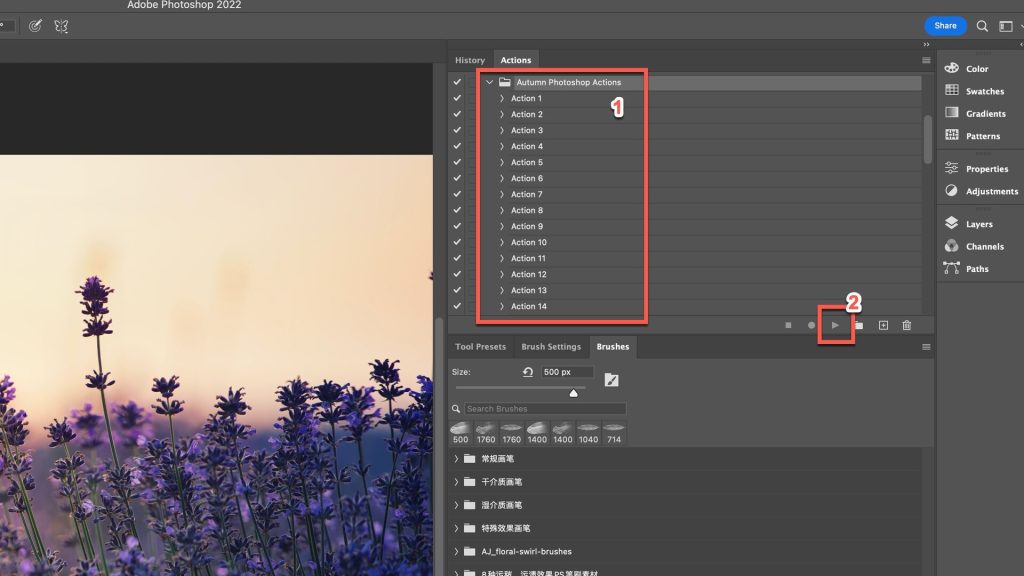This screenshot has width=1024, height=576.
Task: Open the Actions panel menu
Action: [926, 60]
